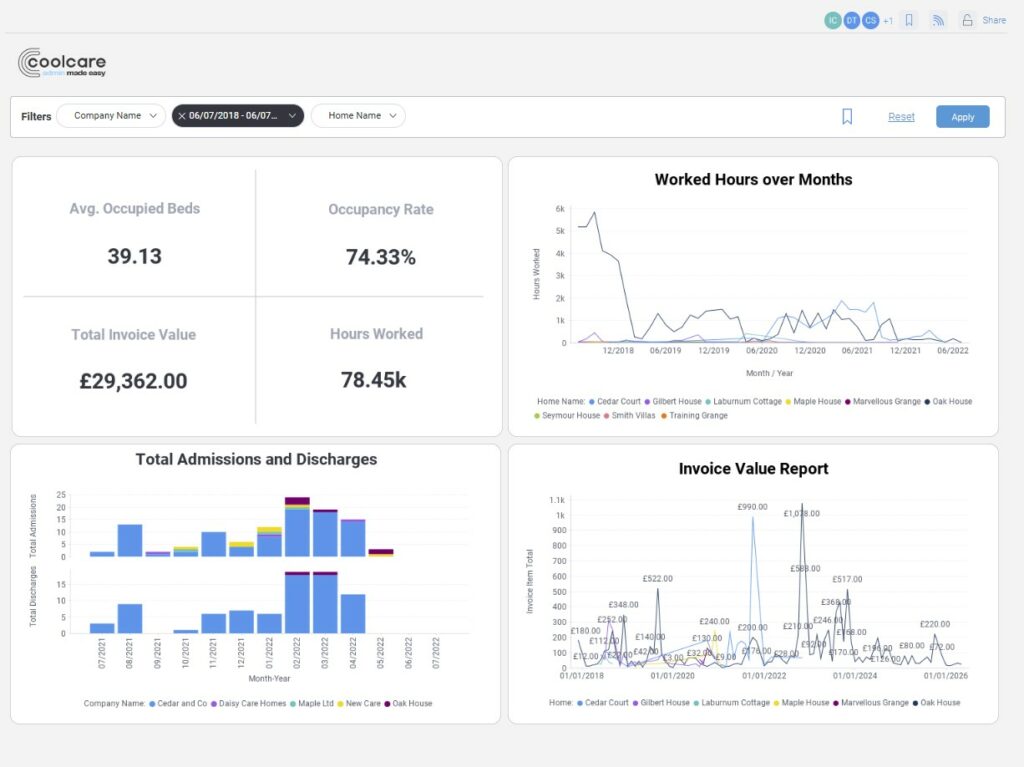
Task: Click the 12/2018 x-axis label
Action: coord(618,351)
